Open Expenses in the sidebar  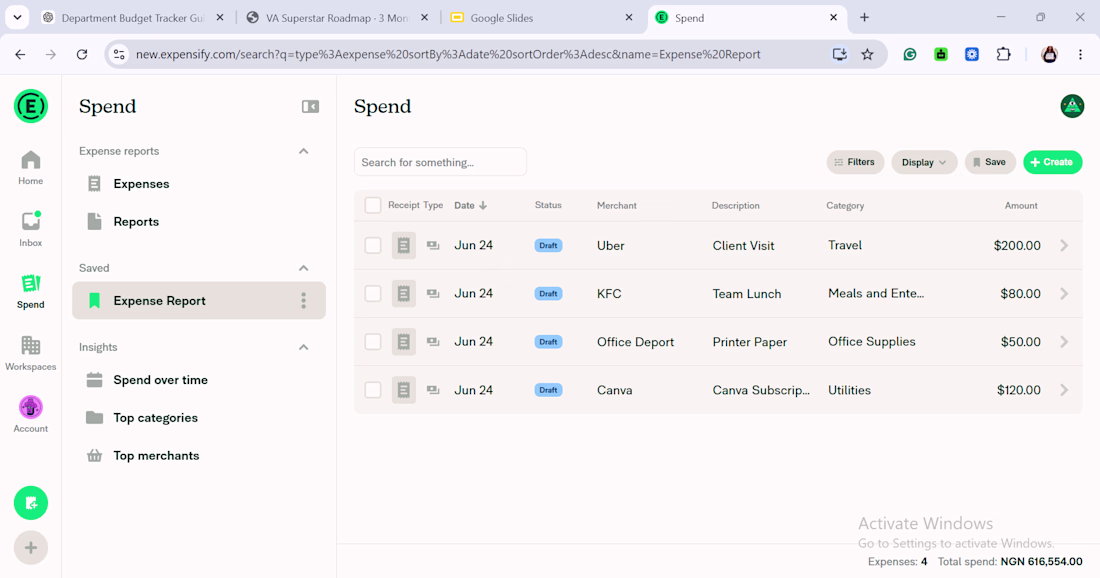[x=199, y=184]
